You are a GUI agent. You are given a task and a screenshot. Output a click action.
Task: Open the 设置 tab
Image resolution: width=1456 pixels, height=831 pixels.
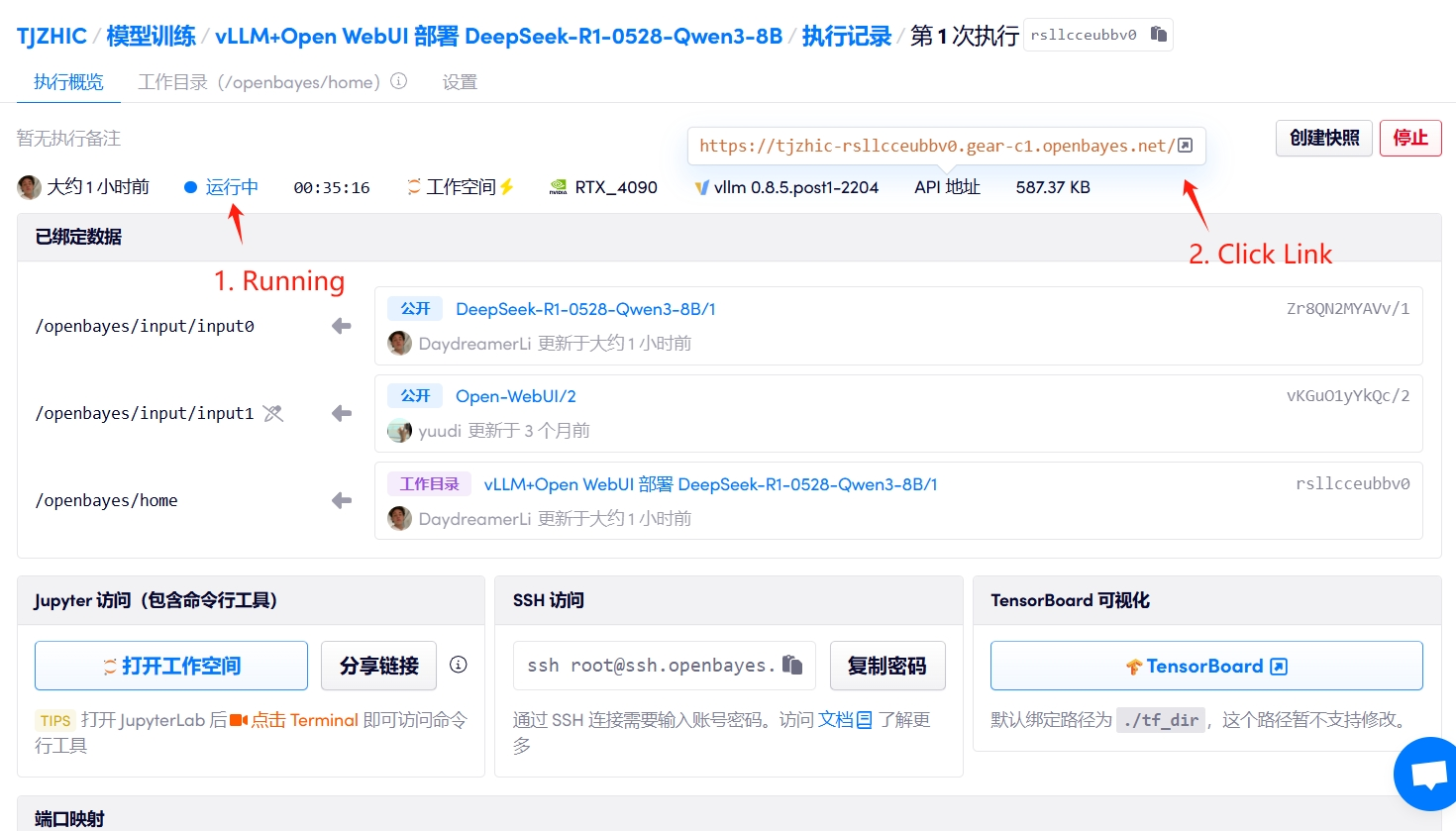[460, 81]
